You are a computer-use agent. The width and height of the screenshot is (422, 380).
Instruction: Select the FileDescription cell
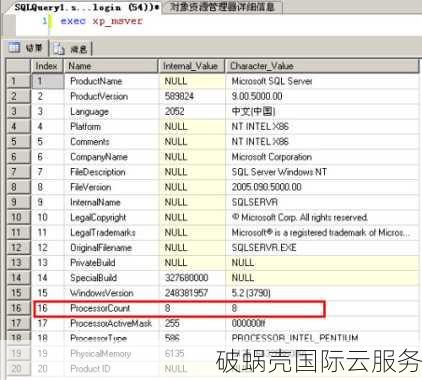point(111,172)
